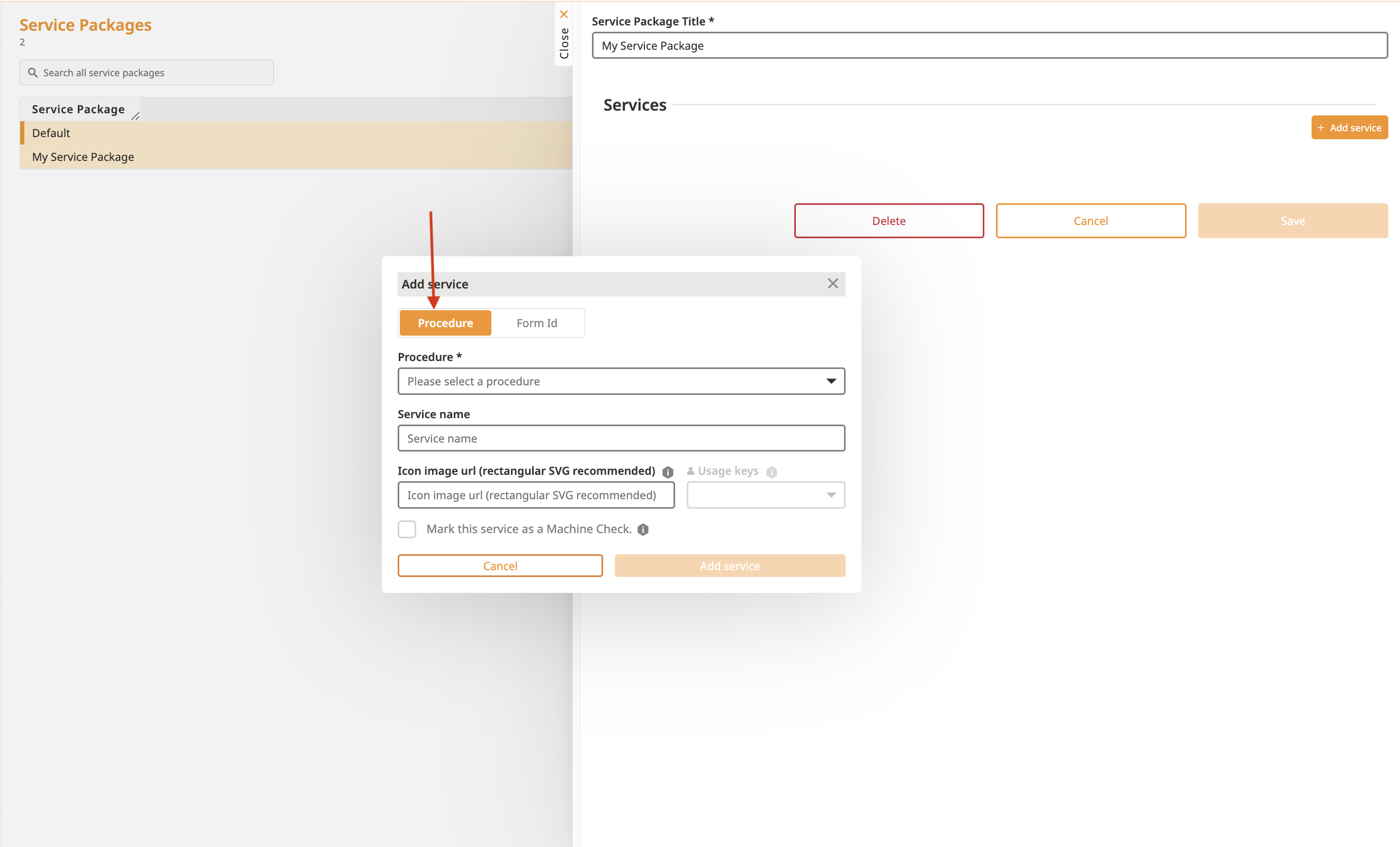Expand the Usage keys dropdown

pyautogui.click(x=765, y=495)
